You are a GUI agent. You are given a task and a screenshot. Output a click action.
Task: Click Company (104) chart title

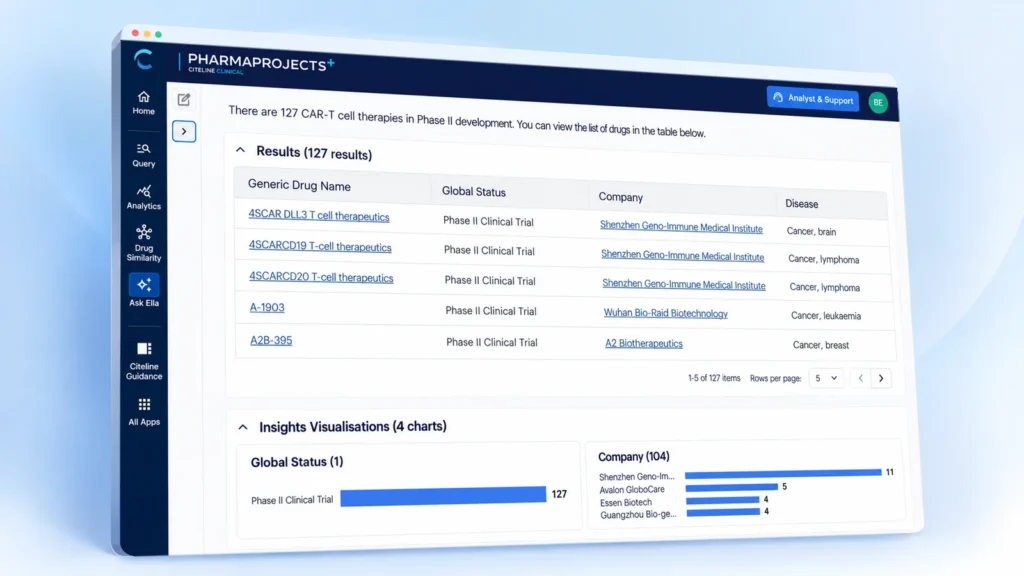click(x=633, y=456)
